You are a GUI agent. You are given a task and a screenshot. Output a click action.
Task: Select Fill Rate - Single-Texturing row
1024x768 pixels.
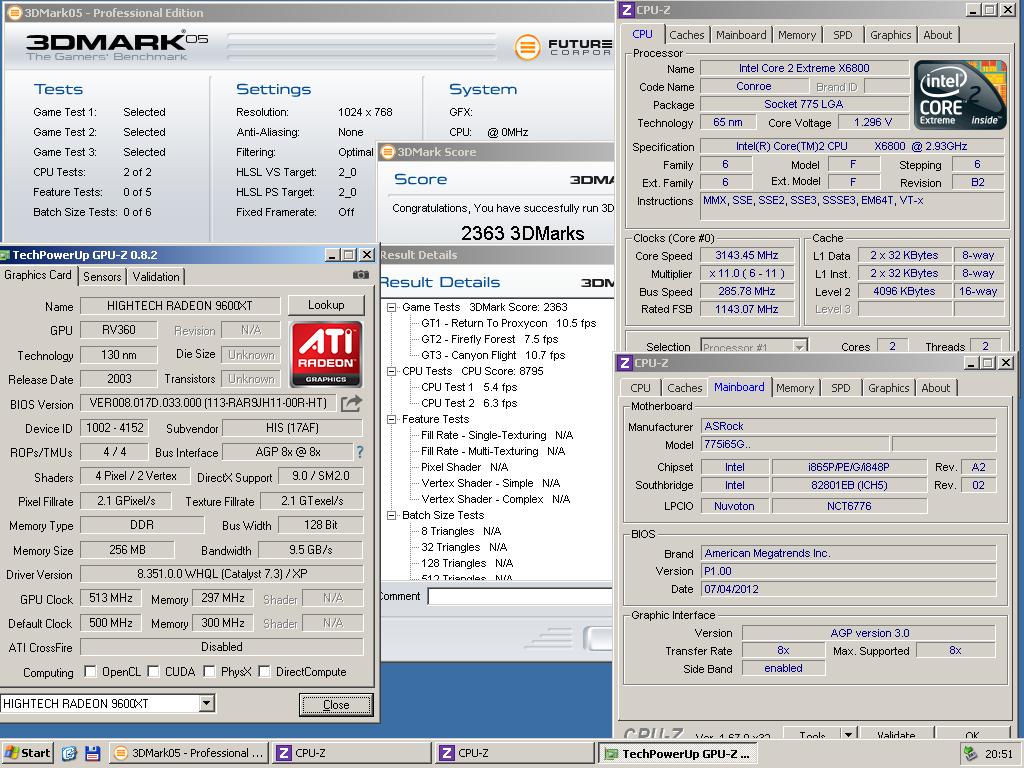pos(497,435)
